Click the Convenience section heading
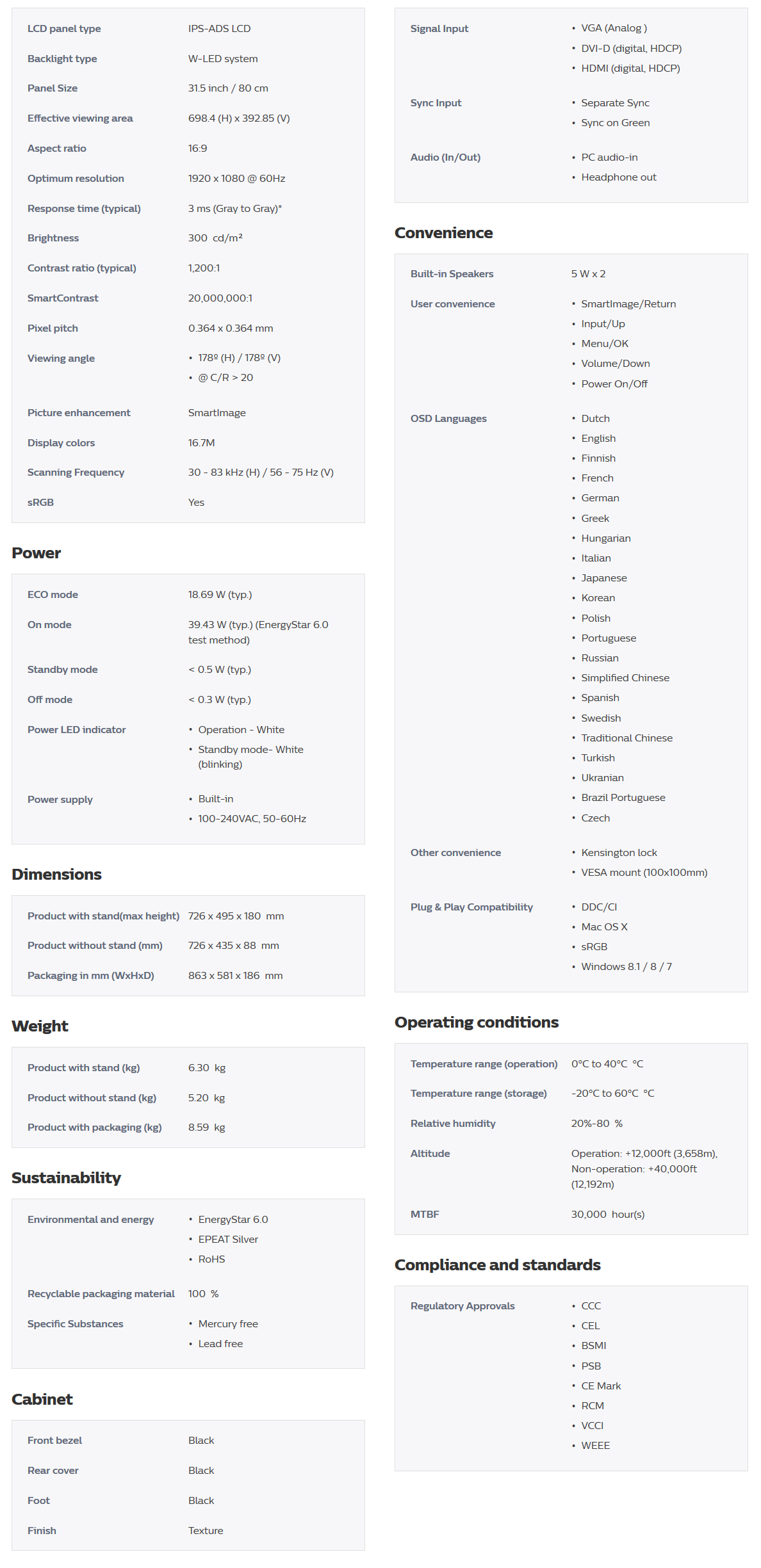 pyautogui.click(x=443, y=233)
